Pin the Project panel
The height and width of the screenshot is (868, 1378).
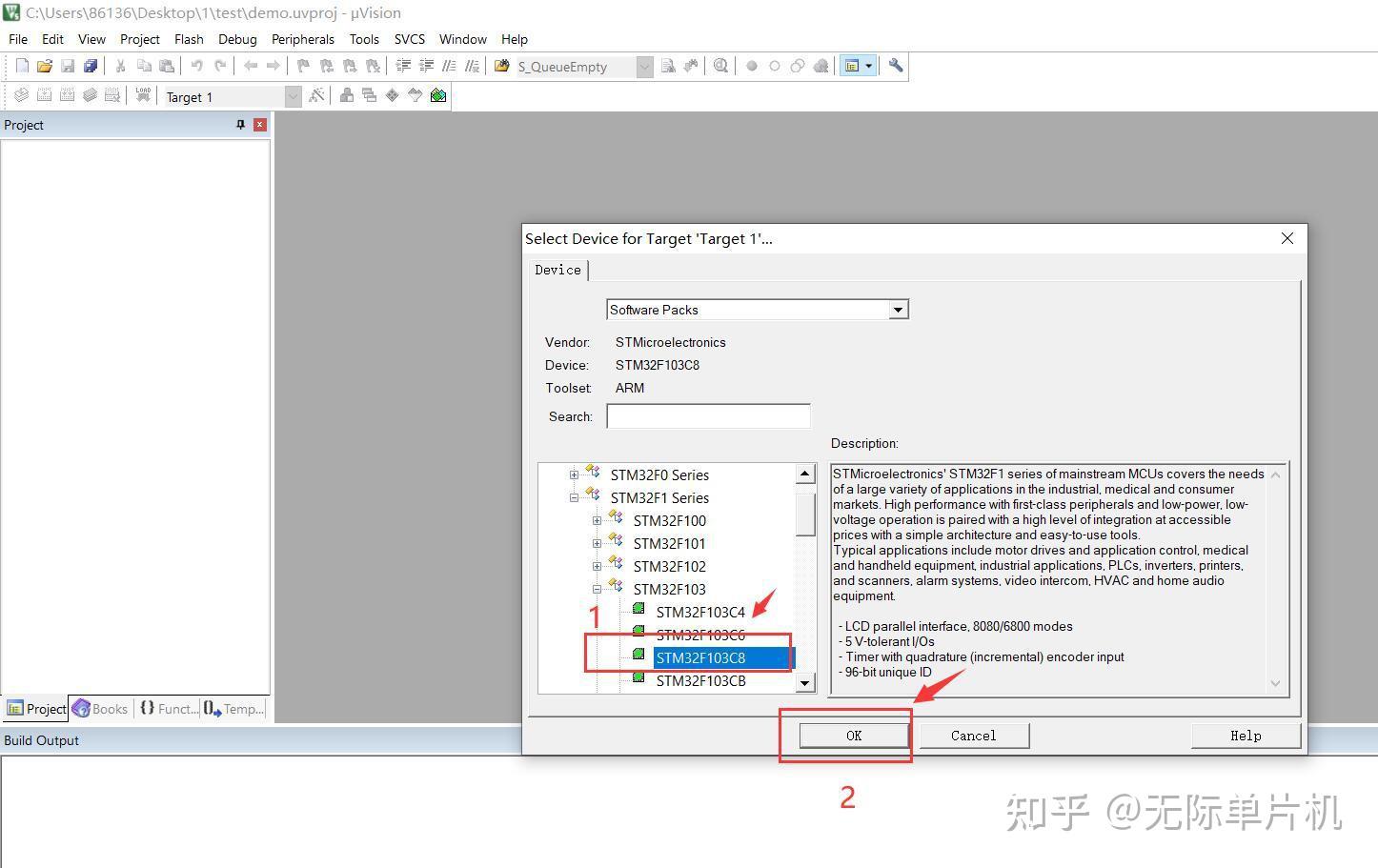point(240,125)
